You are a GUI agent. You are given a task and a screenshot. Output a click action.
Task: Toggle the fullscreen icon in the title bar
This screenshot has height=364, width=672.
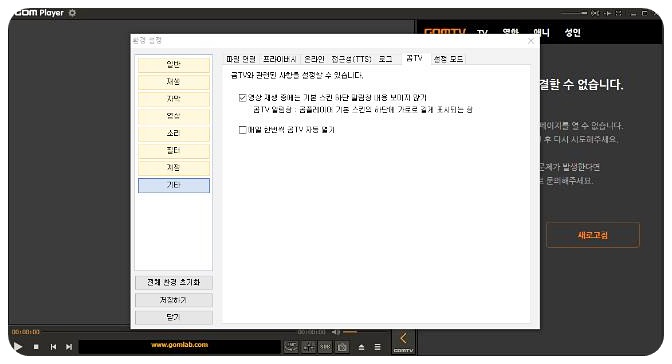pyautogui.click(x=618, y=14)
